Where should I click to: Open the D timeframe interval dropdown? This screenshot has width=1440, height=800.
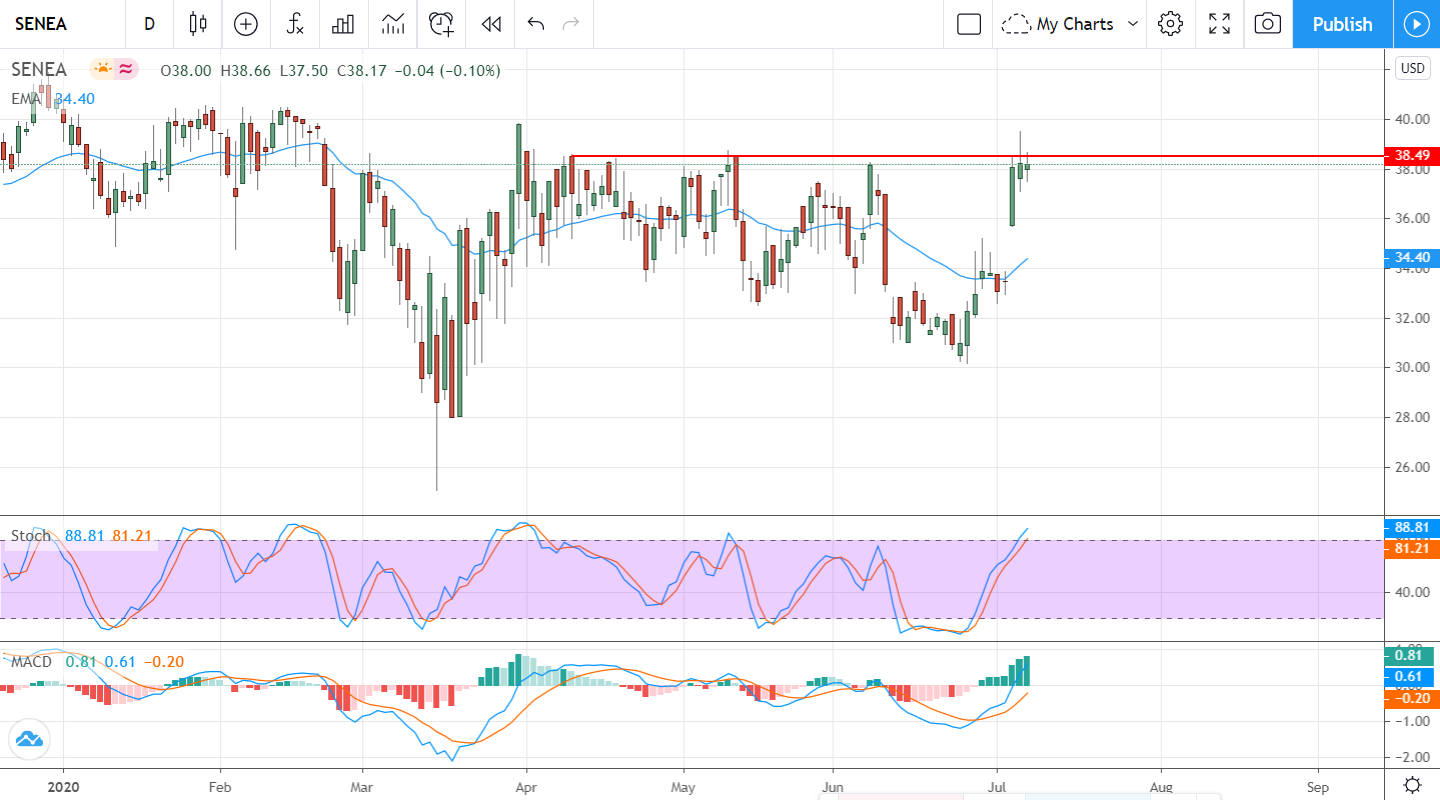(149, 24)
